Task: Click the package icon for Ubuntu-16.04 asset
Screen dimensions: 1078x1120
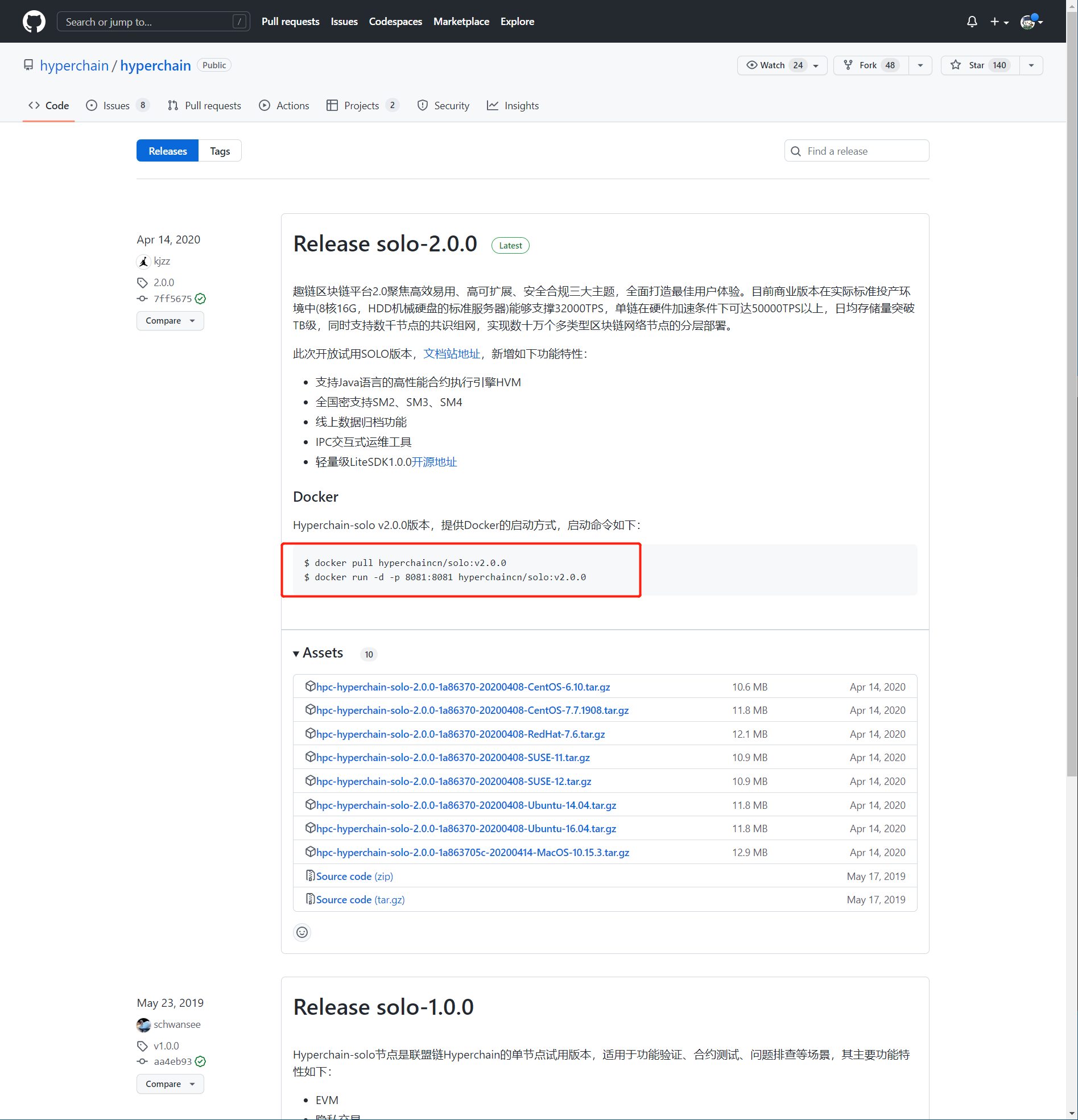Action: [x=311, y=828]
